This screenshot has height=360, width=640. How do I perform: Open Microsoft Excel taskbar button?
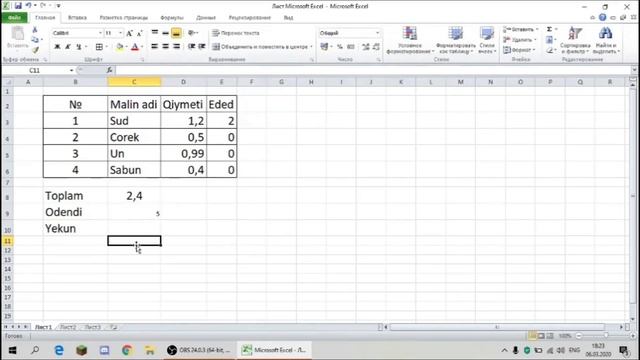point(275,350)
